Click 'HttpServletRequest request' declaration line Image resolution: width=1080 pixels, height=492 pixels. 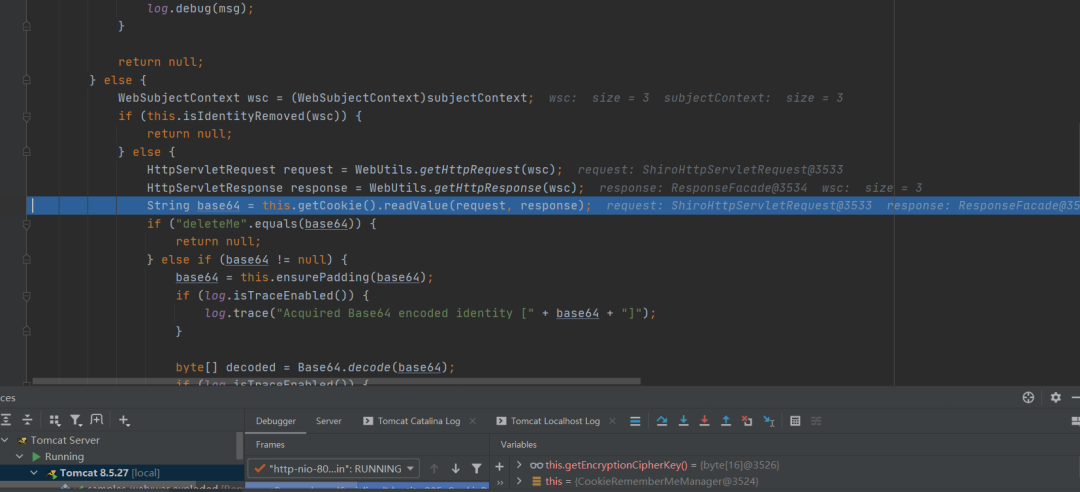pos(355,170)
